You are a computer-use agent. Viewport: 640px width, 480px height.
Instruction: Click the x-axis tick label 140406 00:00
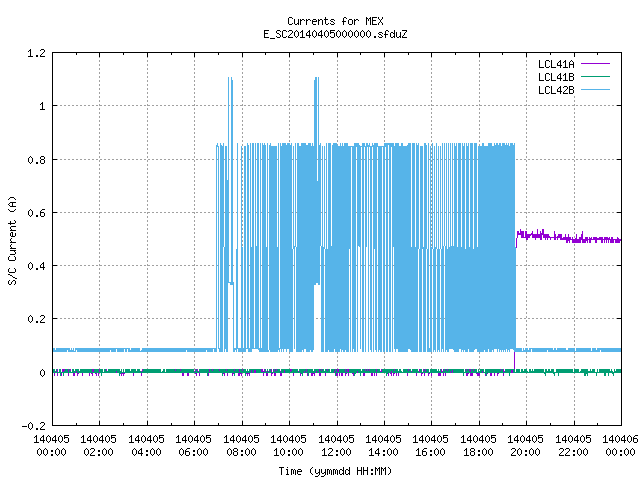point(620,446)
